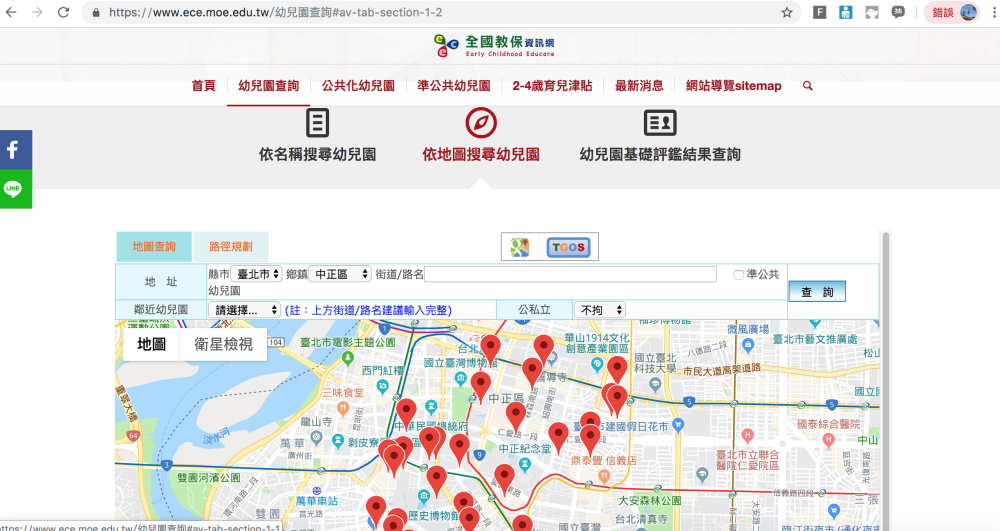The height and width of the screenshot is (531, 1000).
Task: Click the 臺北市電影主題公園 park marker
Action: coord(348,358)
